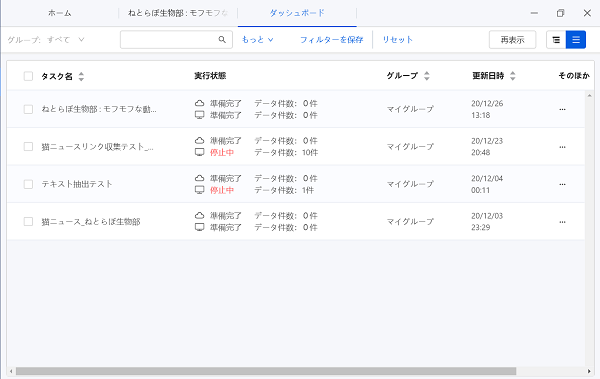Image resolution: width=600 pixels, height=379 pixels.
Task: Select the blue flat list view icon
Action: tap(576, 40)
